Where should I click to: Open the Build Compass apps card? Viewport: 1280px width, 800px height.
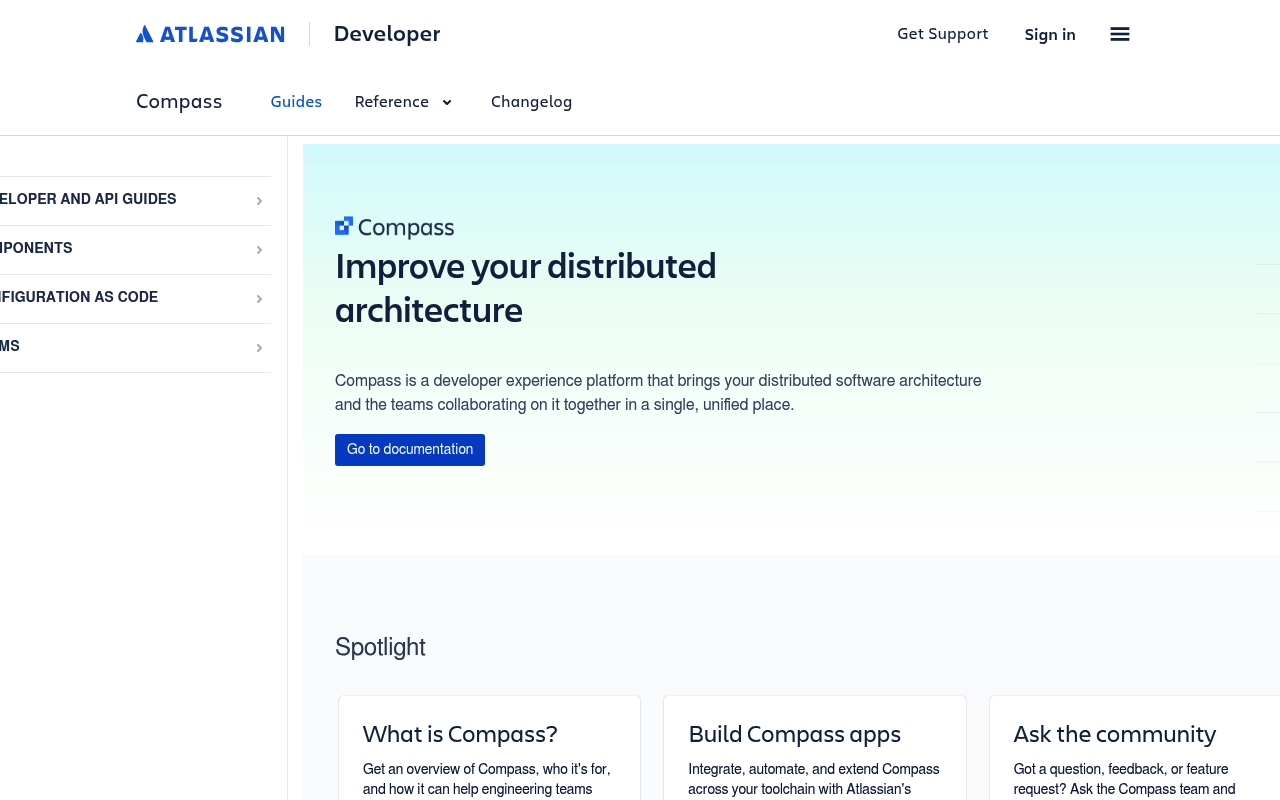(x=815, y=748)
